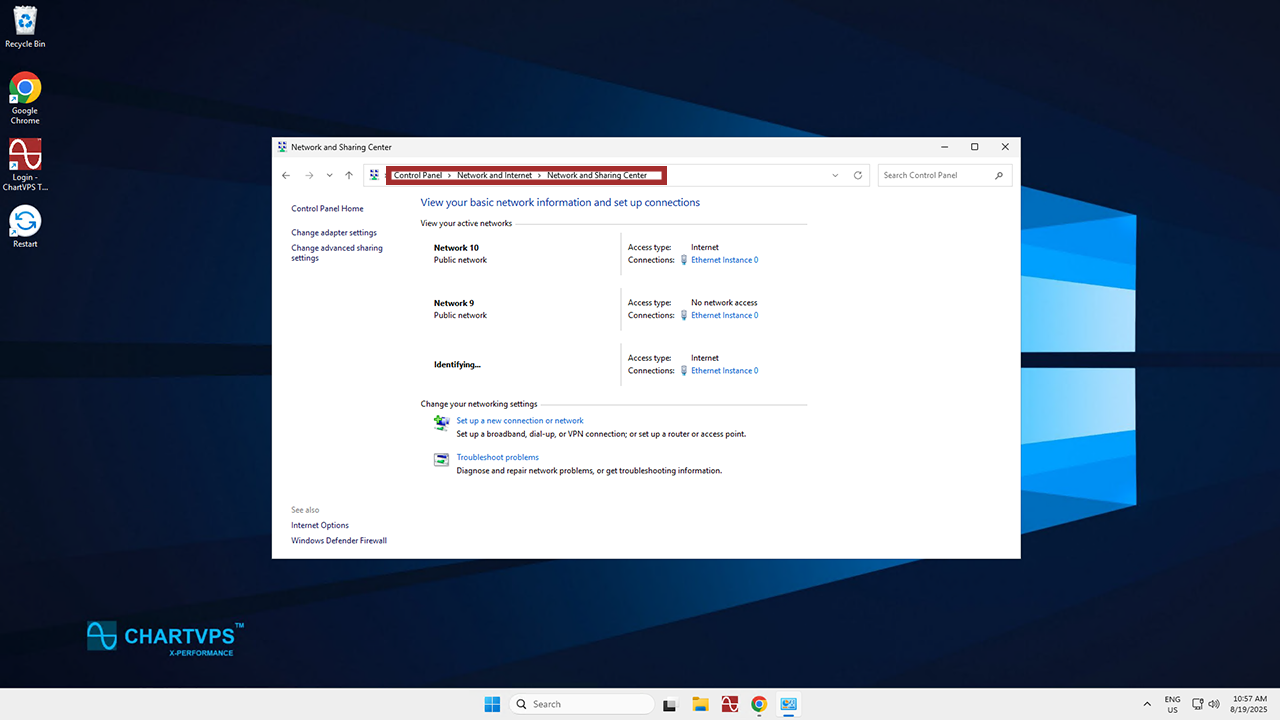Click the Back arrow in navigation bar
This screenshot has height=720, width=1280.
coord(286,175)
